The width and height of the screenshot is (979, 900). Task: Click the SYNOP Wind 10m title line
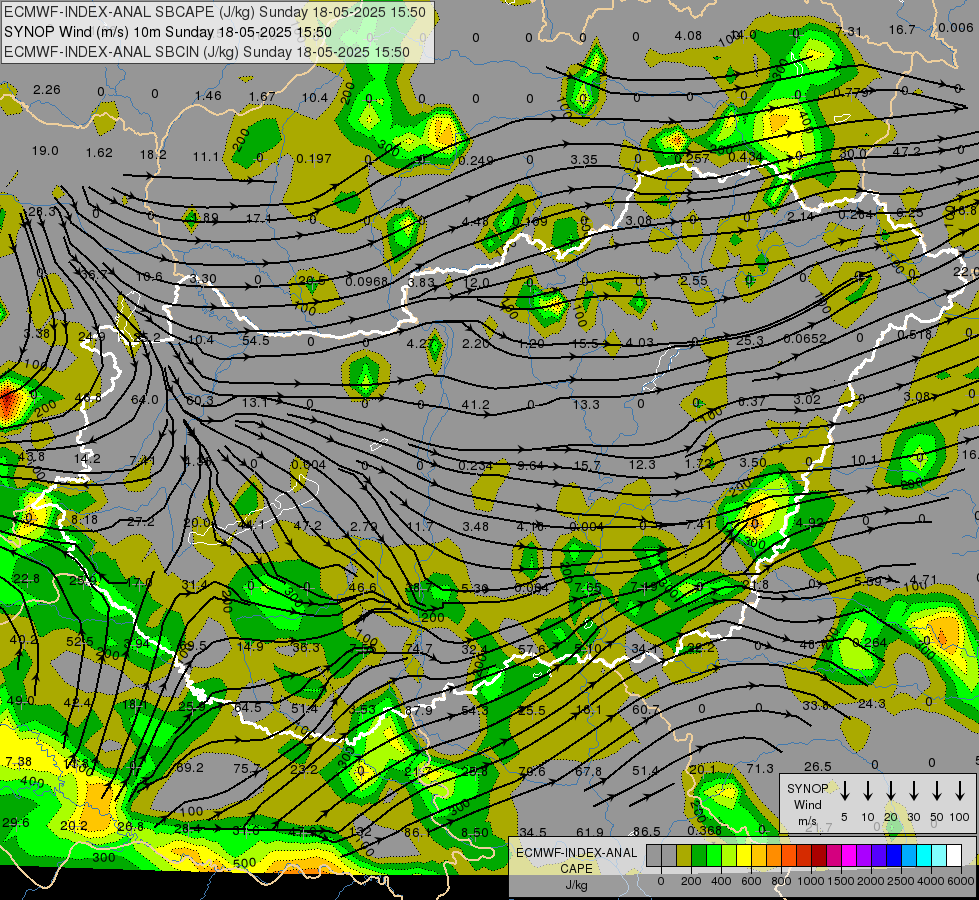pos(167,32)
